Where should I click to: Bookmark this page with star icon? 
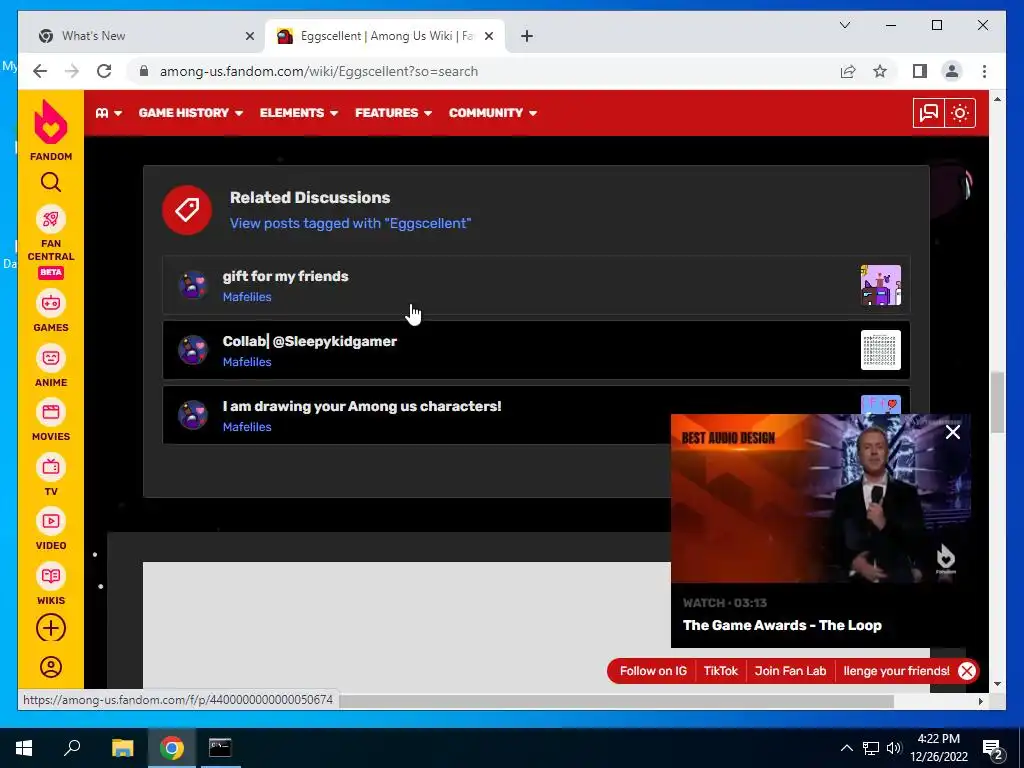[x=880, y=71]
